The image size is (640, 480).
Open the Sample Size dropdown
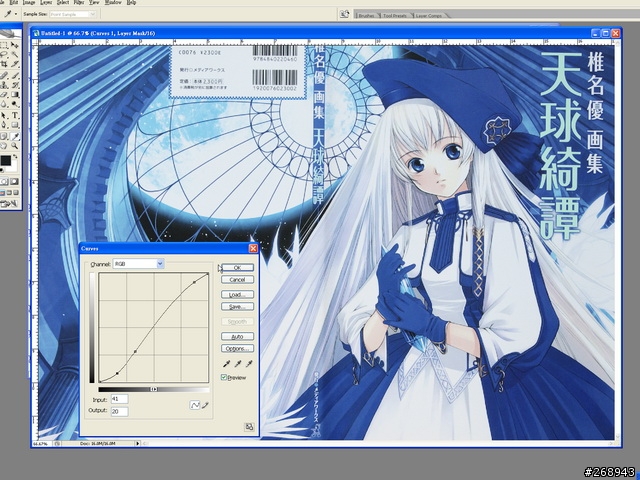[73, 14]
